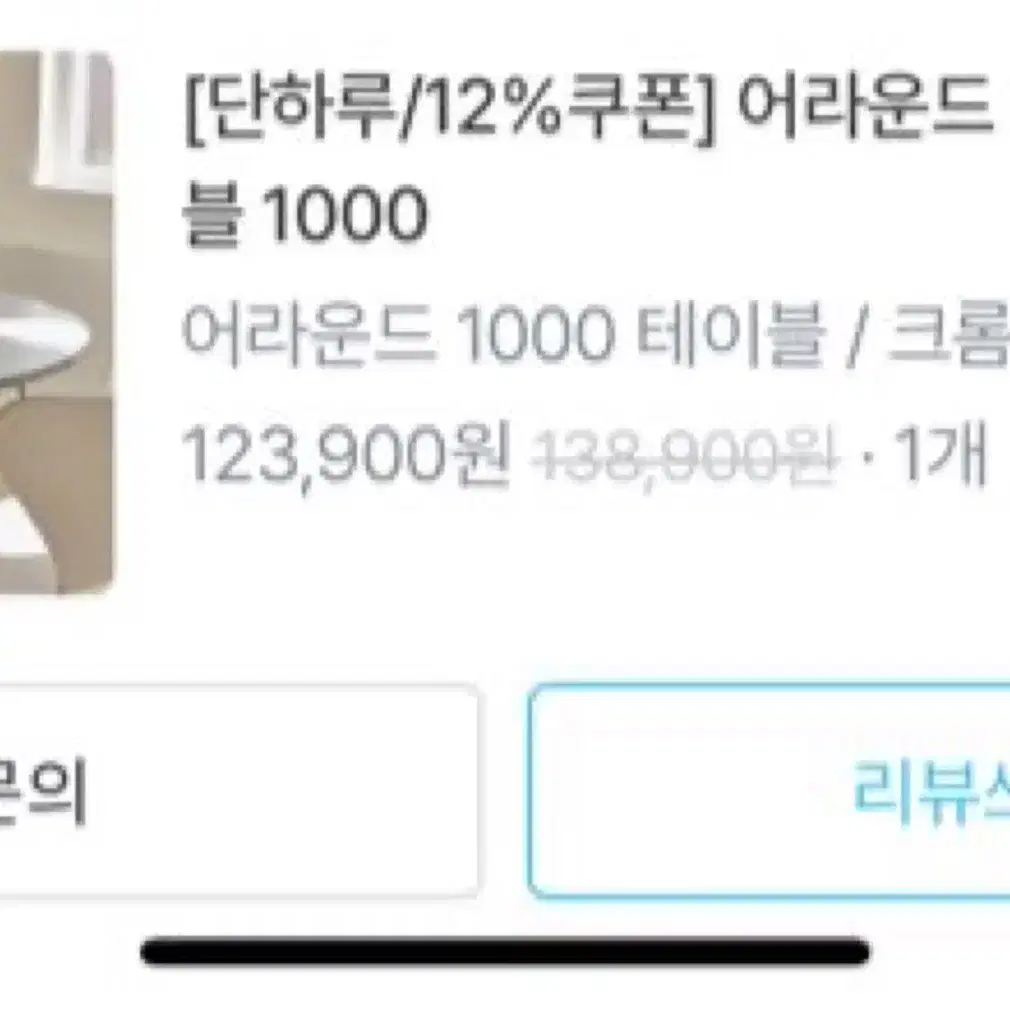Tap option text 어라운드 1000 테이블
The height and width of the screenshot is (1010, 1010).
pyautogui.click(x=504, y=334)
